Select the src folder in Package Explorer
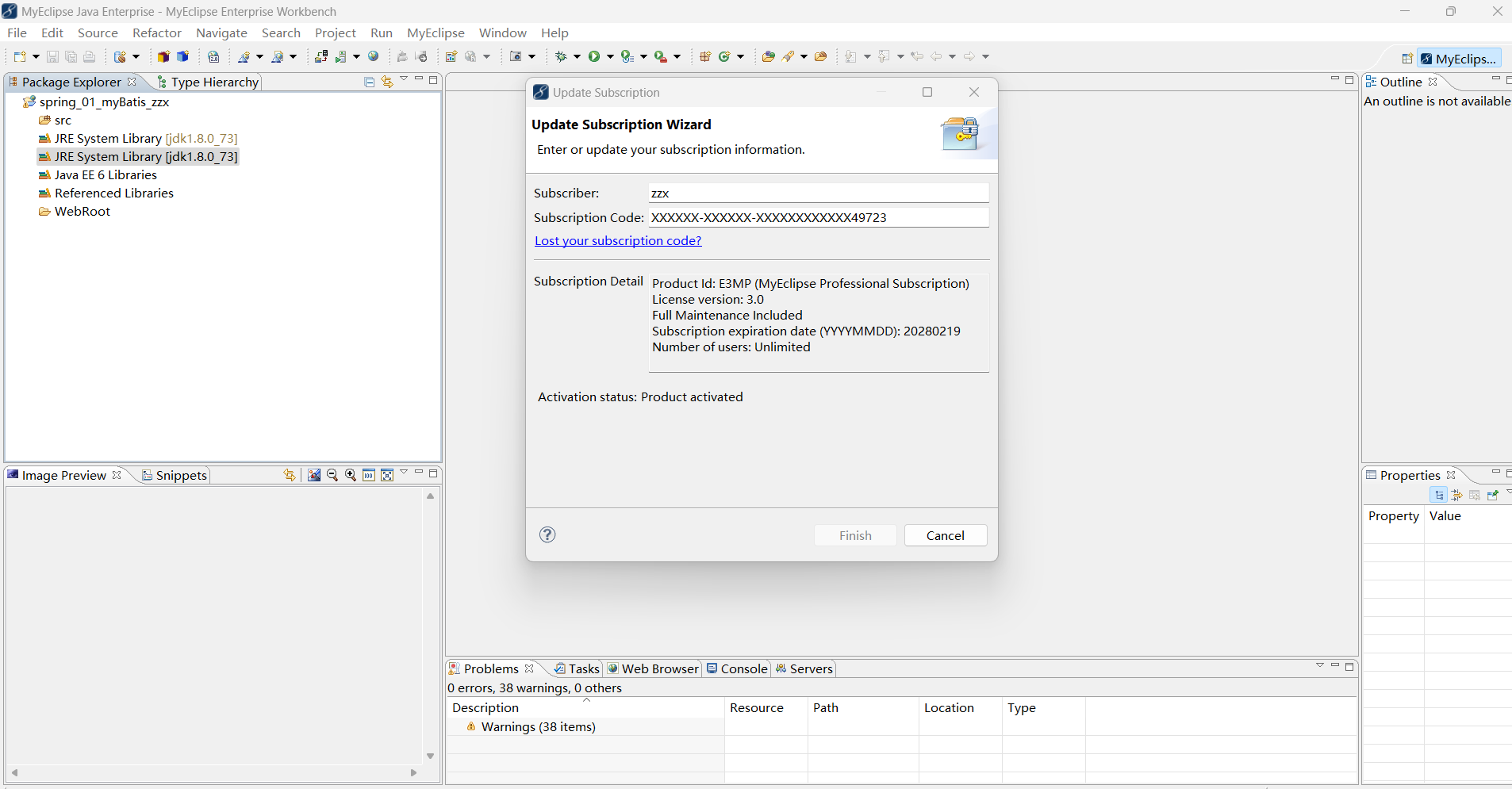1512x789 pixels. pyautogui.click(x=56, y=120)
